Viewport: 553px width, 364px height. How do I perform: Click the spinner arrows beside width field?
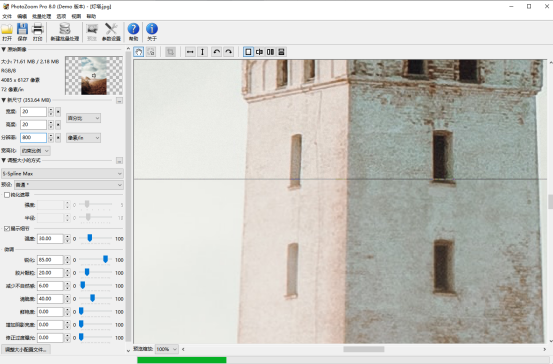pos(51,112)
